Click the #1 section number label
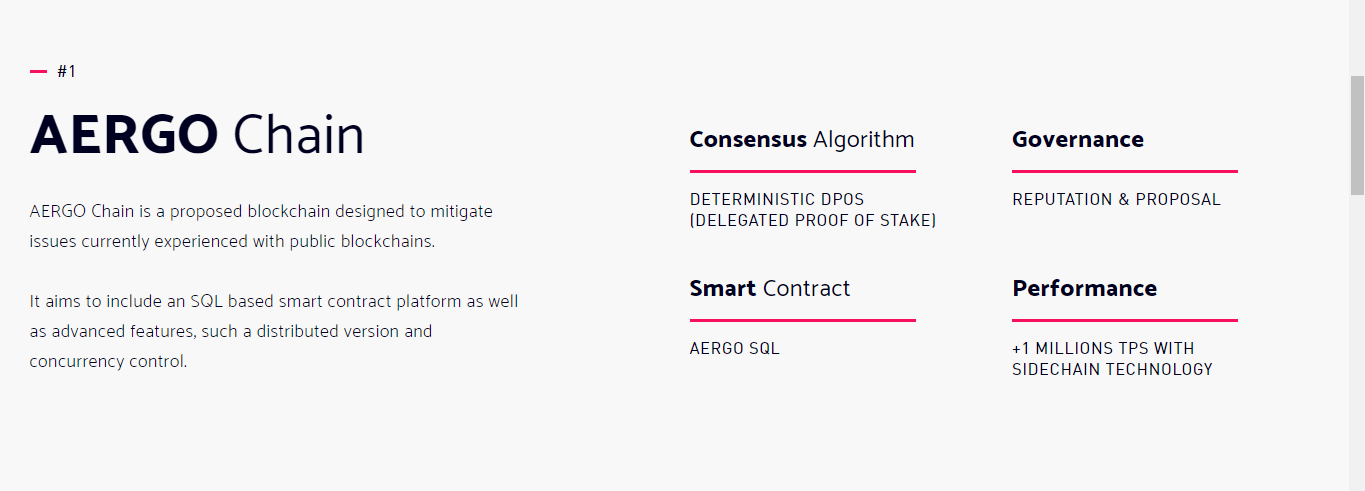The width and height of the screenshot is (1365, 491). 67,71
